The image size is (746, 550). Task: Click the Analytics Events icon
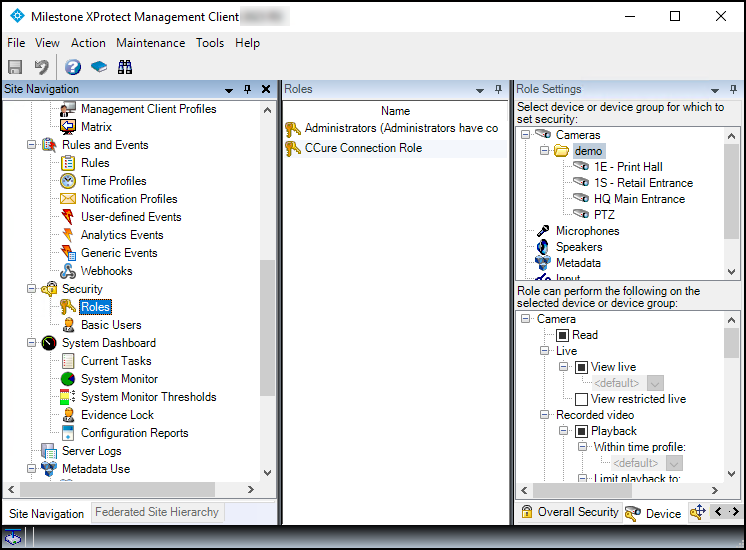point(68,235)
